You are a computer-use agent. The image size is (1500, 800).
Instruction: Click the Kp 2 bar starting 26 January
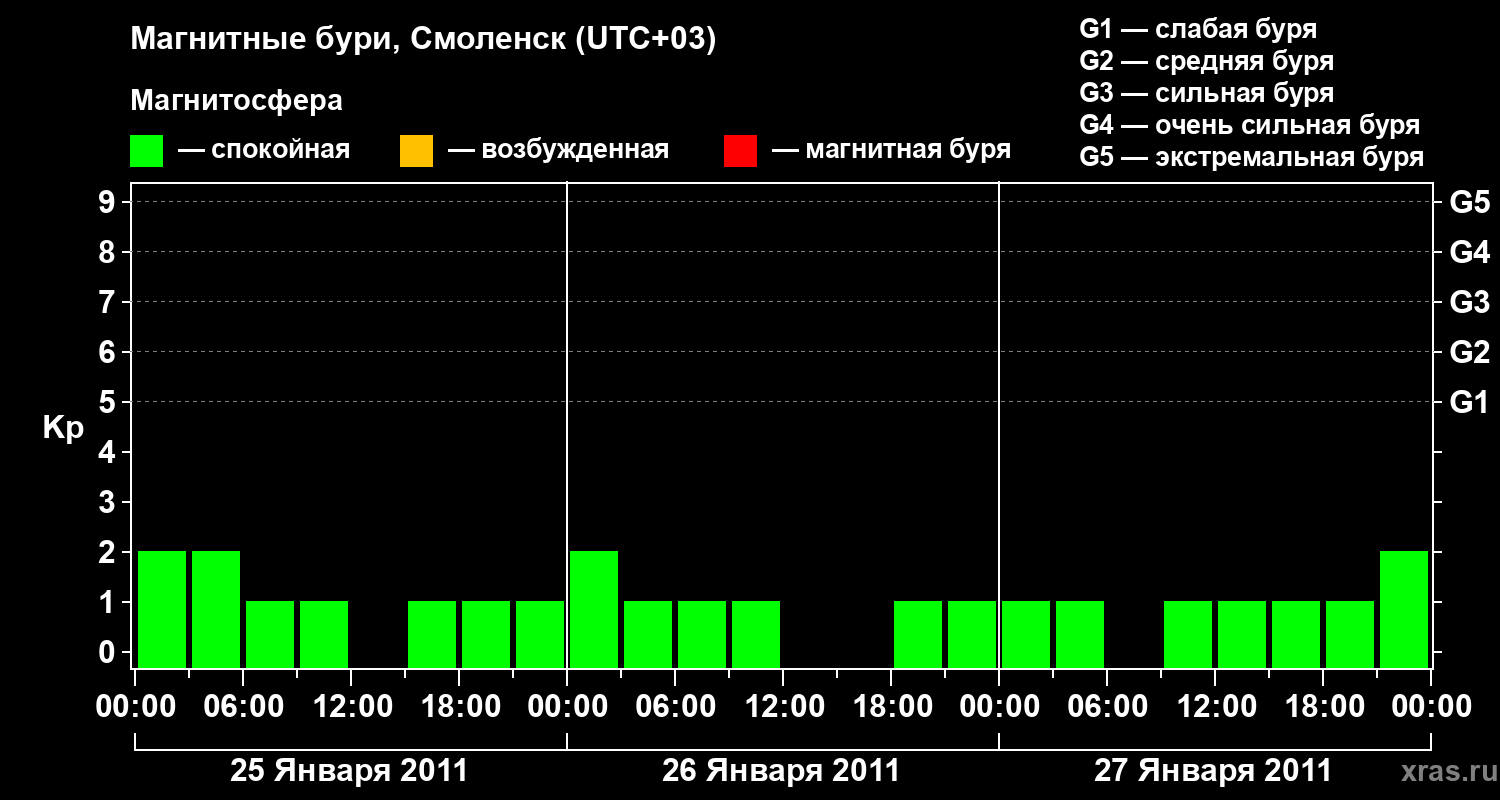(594, 609)
